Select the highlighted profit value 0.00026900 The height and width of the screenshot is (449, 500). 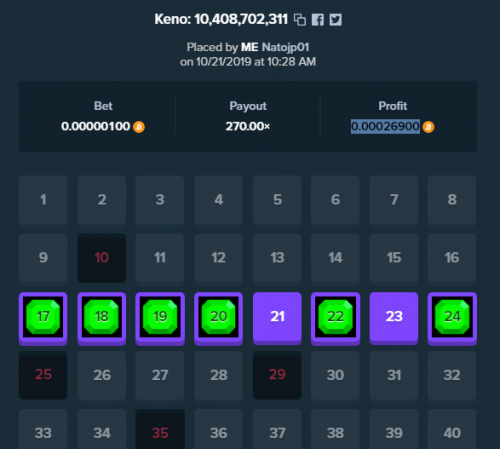coord(385,126)
